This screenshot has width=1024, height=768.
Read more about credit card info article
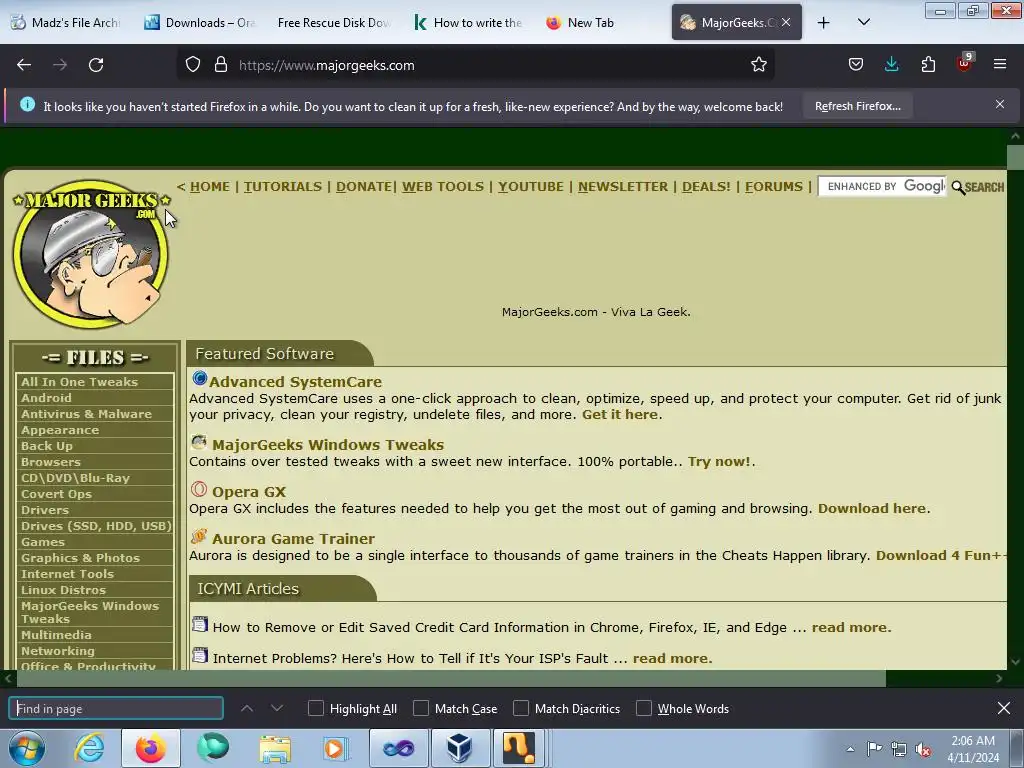[x=850, y=628]
